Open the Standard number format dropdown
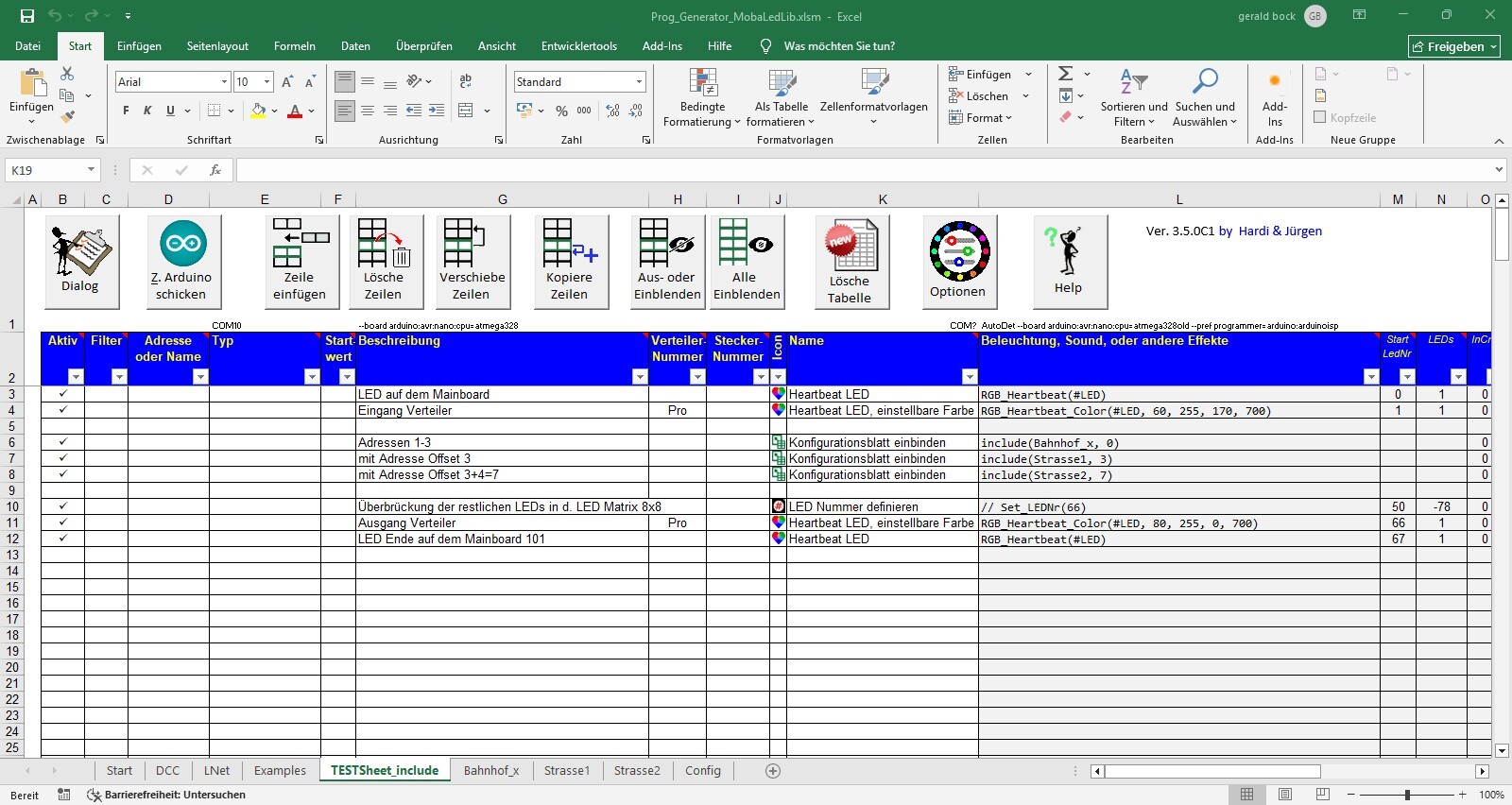This screenshot has width=1512, height=805. click(x=639, y=82)
